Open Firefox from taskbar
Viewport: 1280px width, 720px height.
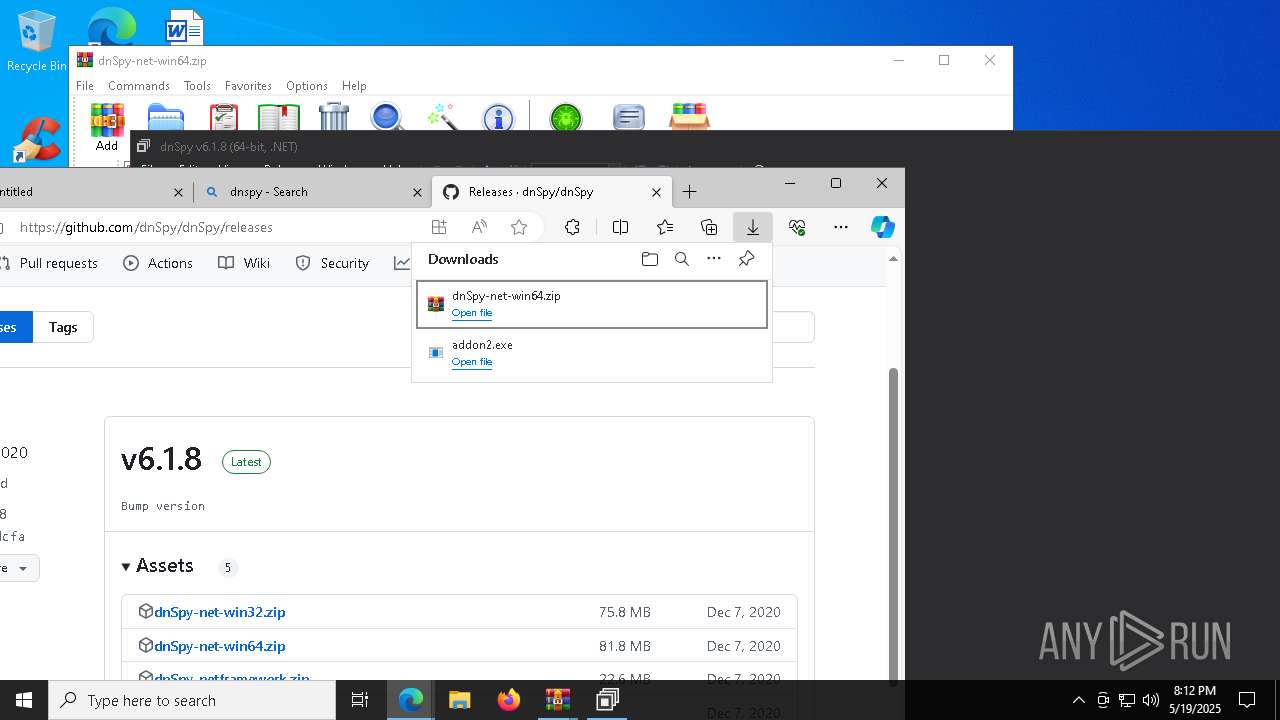tap(509, 700)
